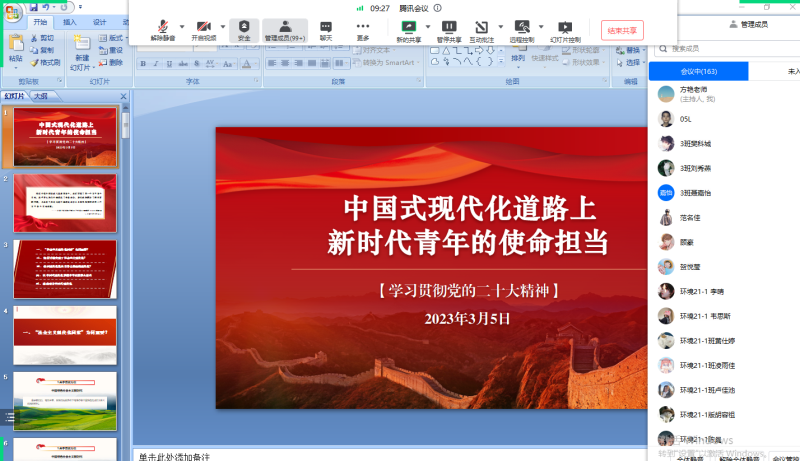
Task: Open slide control (幻灯片控制) icon
Action: pyautogui.click(x=565, y=29)
